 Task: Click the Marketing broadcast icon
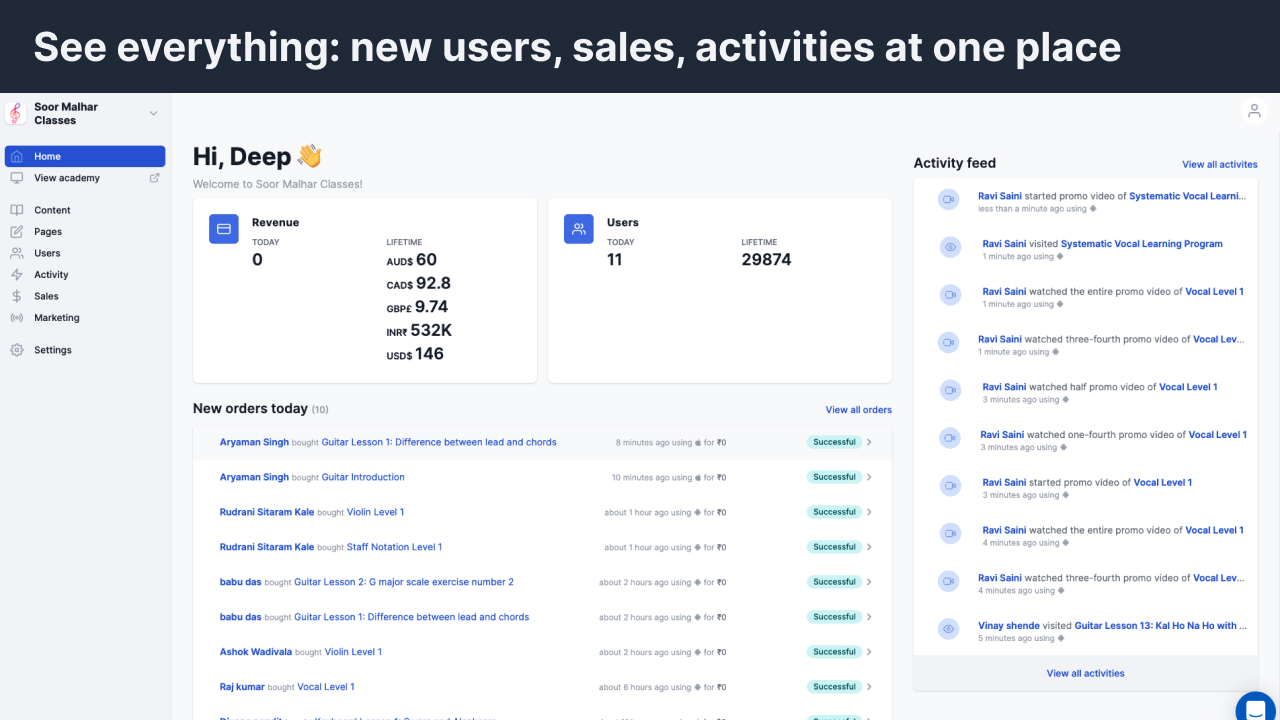17,318
